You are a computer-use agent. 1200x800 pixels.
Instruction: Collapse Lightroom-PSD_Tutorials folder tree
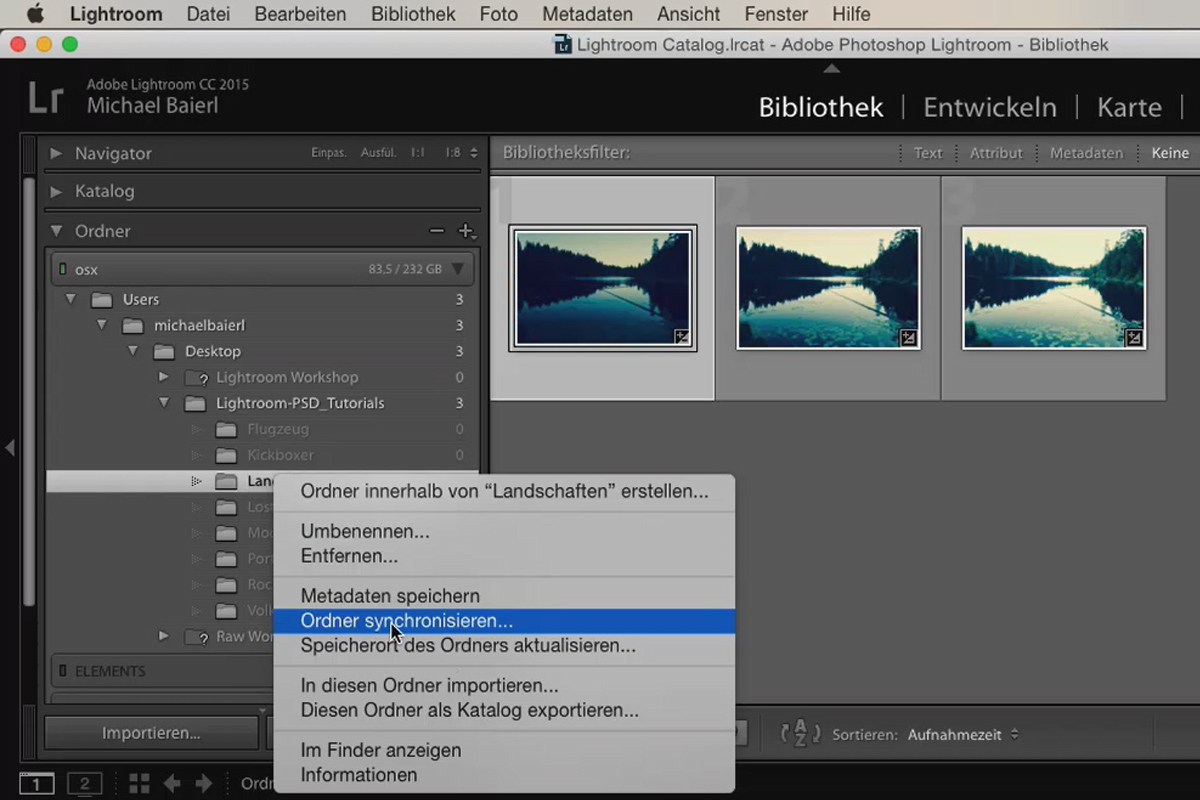164,403
